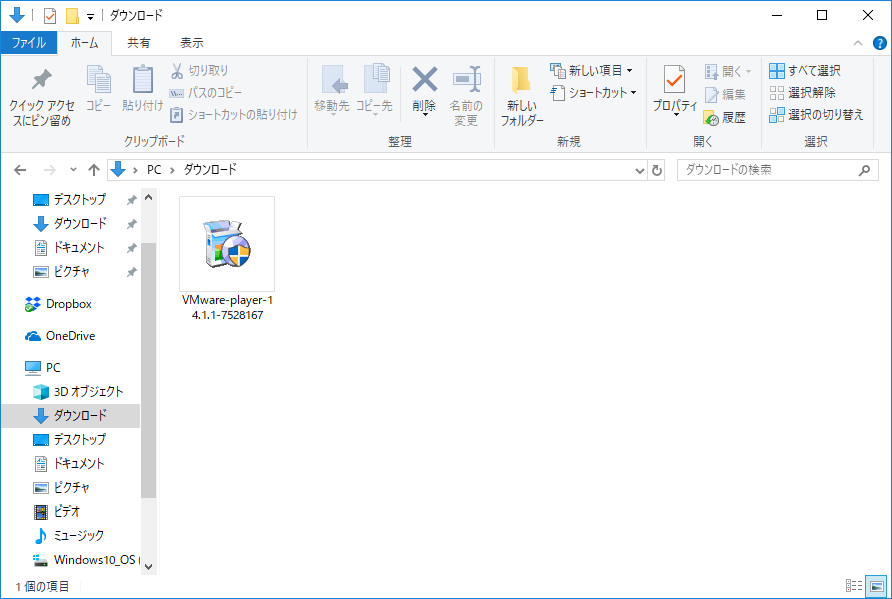
Task: Go up one folder level
Action: pyautogui.click(x=94, y=170)
